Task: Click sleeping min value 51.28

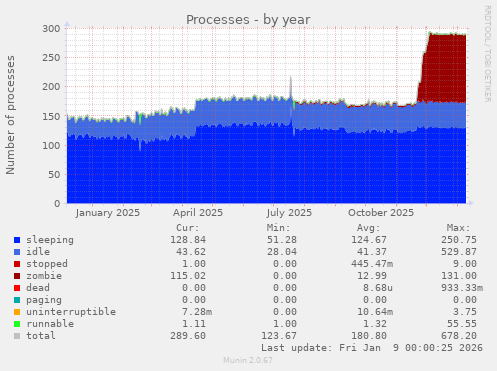Action: tap(282, 240)
